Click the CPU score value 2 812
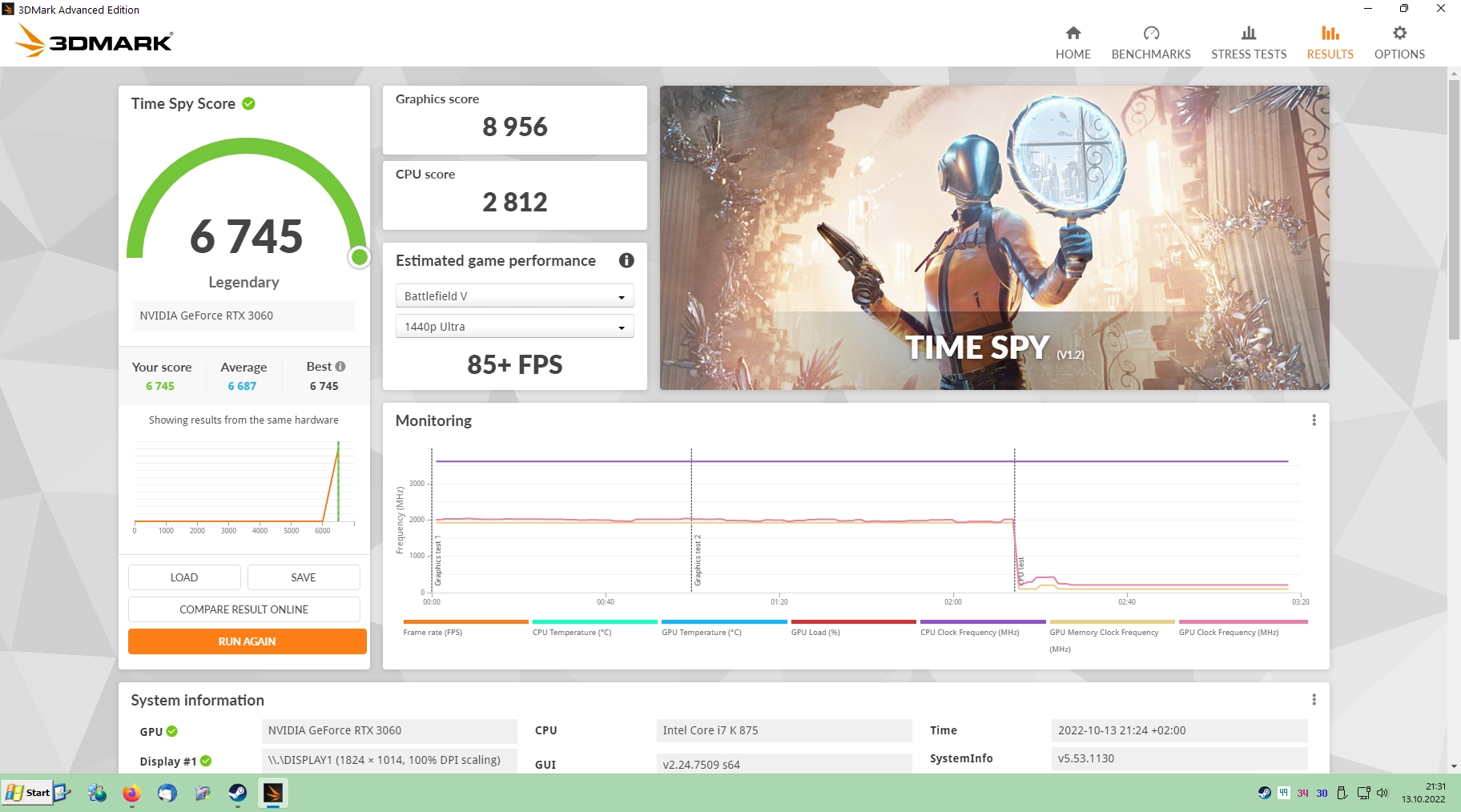1461x812 pixels. (x=515, y=202)
